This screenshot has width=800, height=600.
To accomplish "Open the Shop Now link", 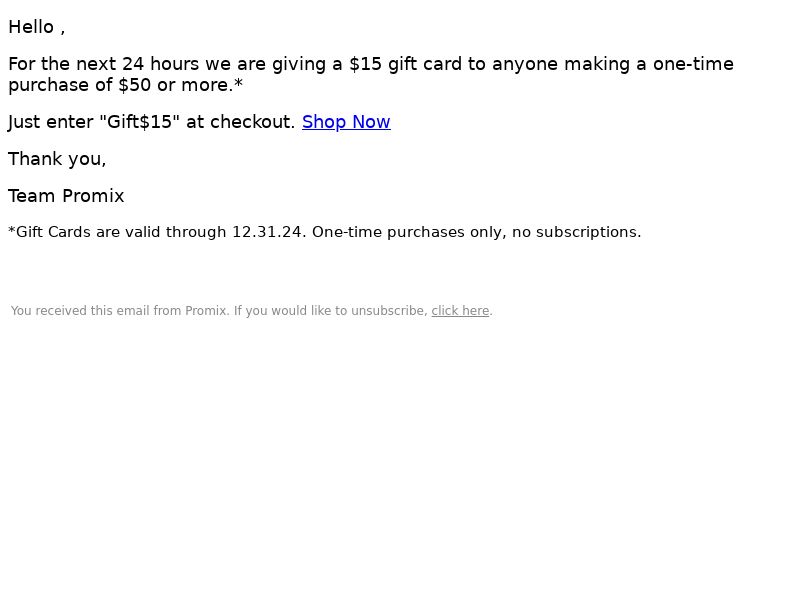I will pyautogui.click(x=346, y=122).
